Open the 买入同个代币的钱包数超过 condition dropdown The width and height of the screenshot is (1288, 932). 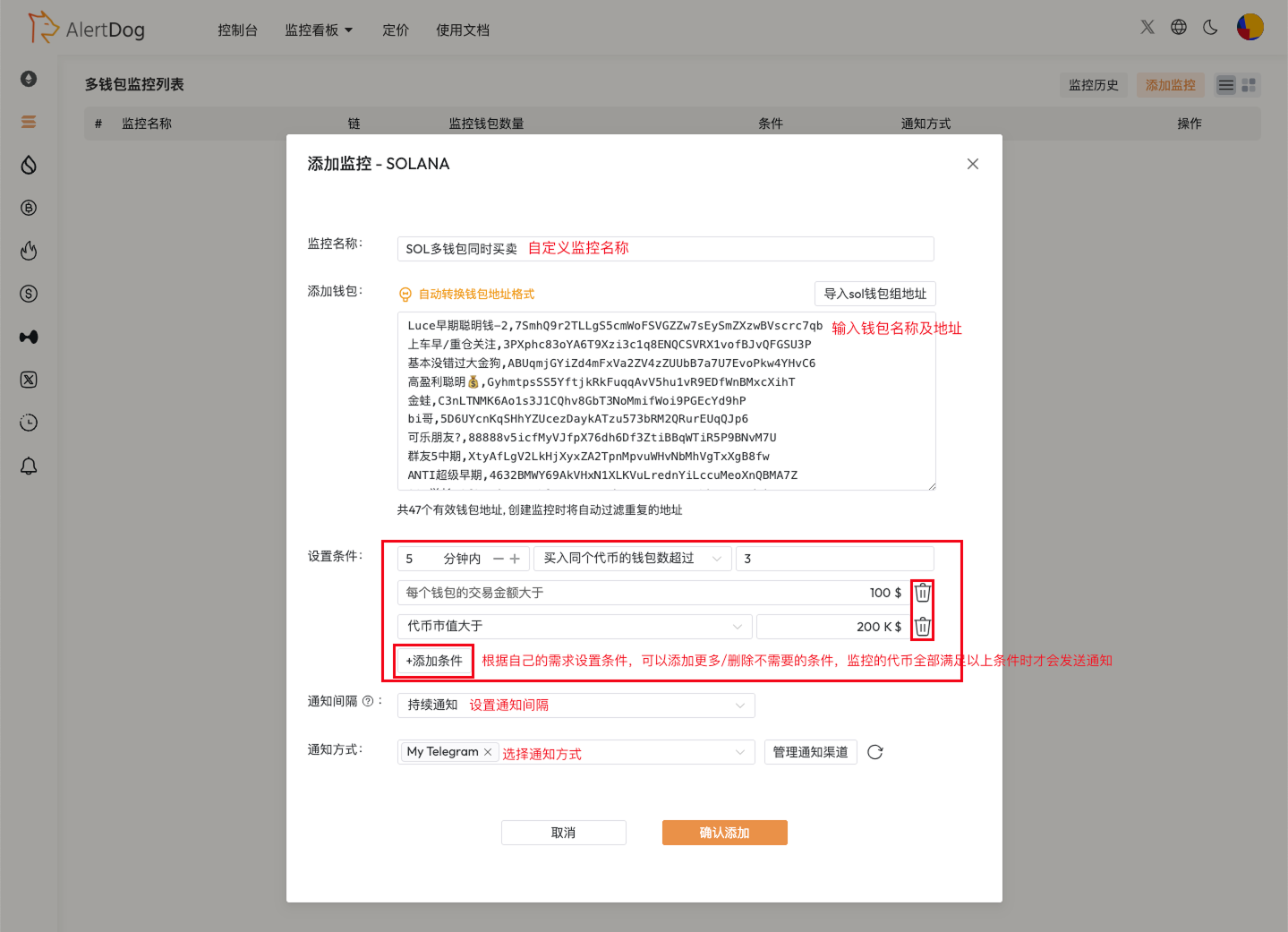click(633, 558)
